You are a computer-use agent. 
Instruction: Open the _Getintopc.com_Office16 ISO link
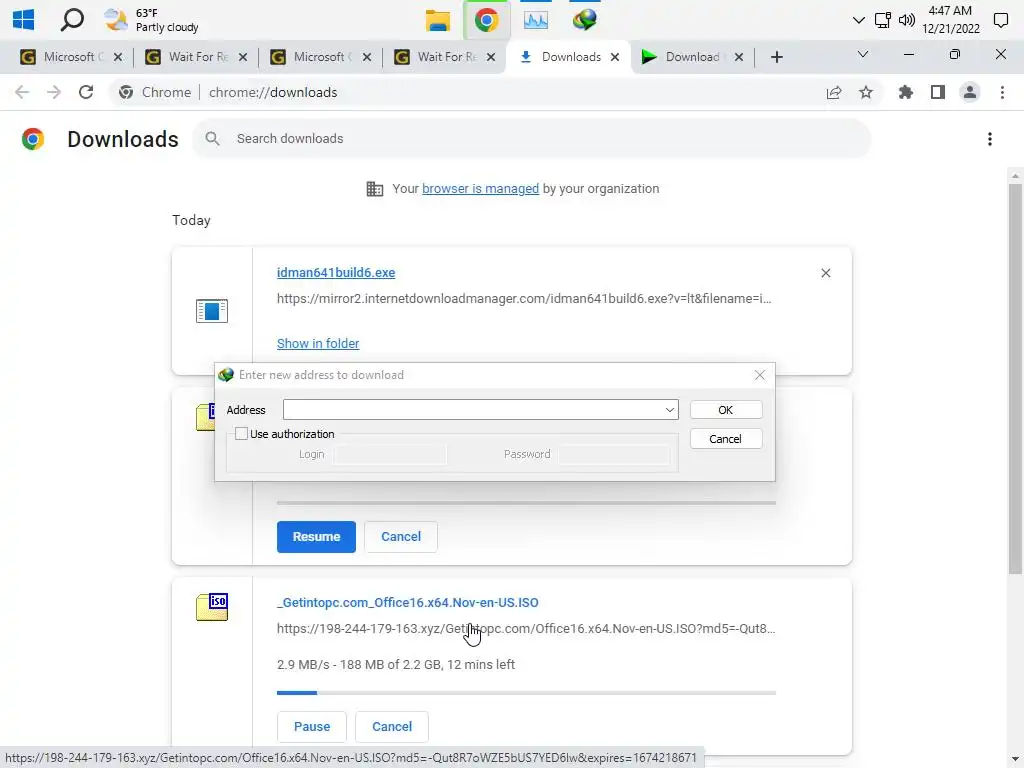pyautogui.click(x=408, y=602)
